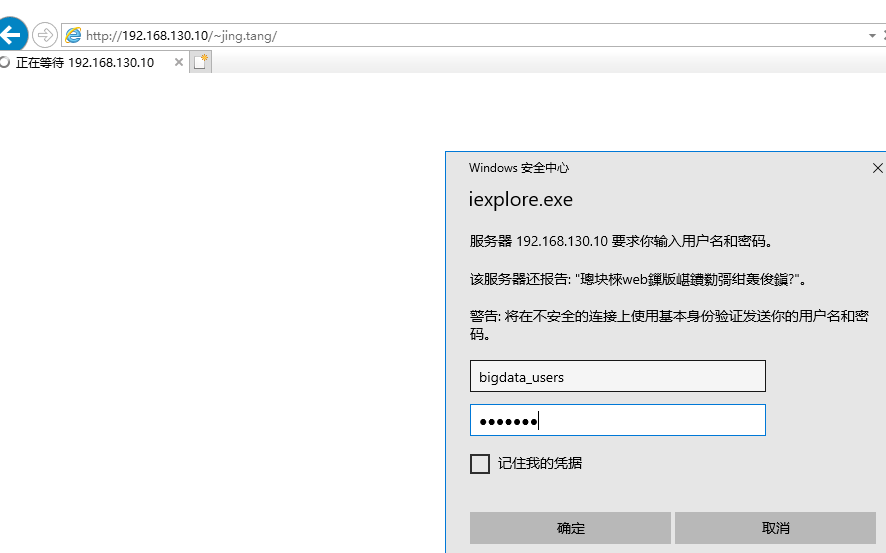The height and width of the screenshot is (553, 886).
Task: Click the username field containing bigdata_users
Action: (x=618, y=376)
